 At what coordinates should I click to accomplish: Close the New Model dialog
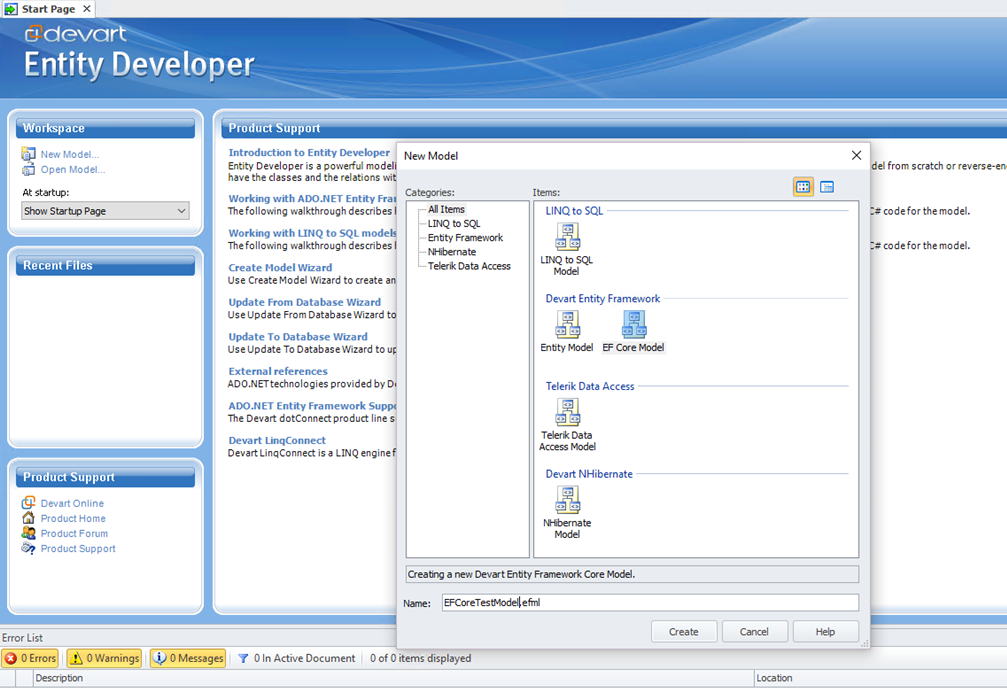click(x=856, y=155)
